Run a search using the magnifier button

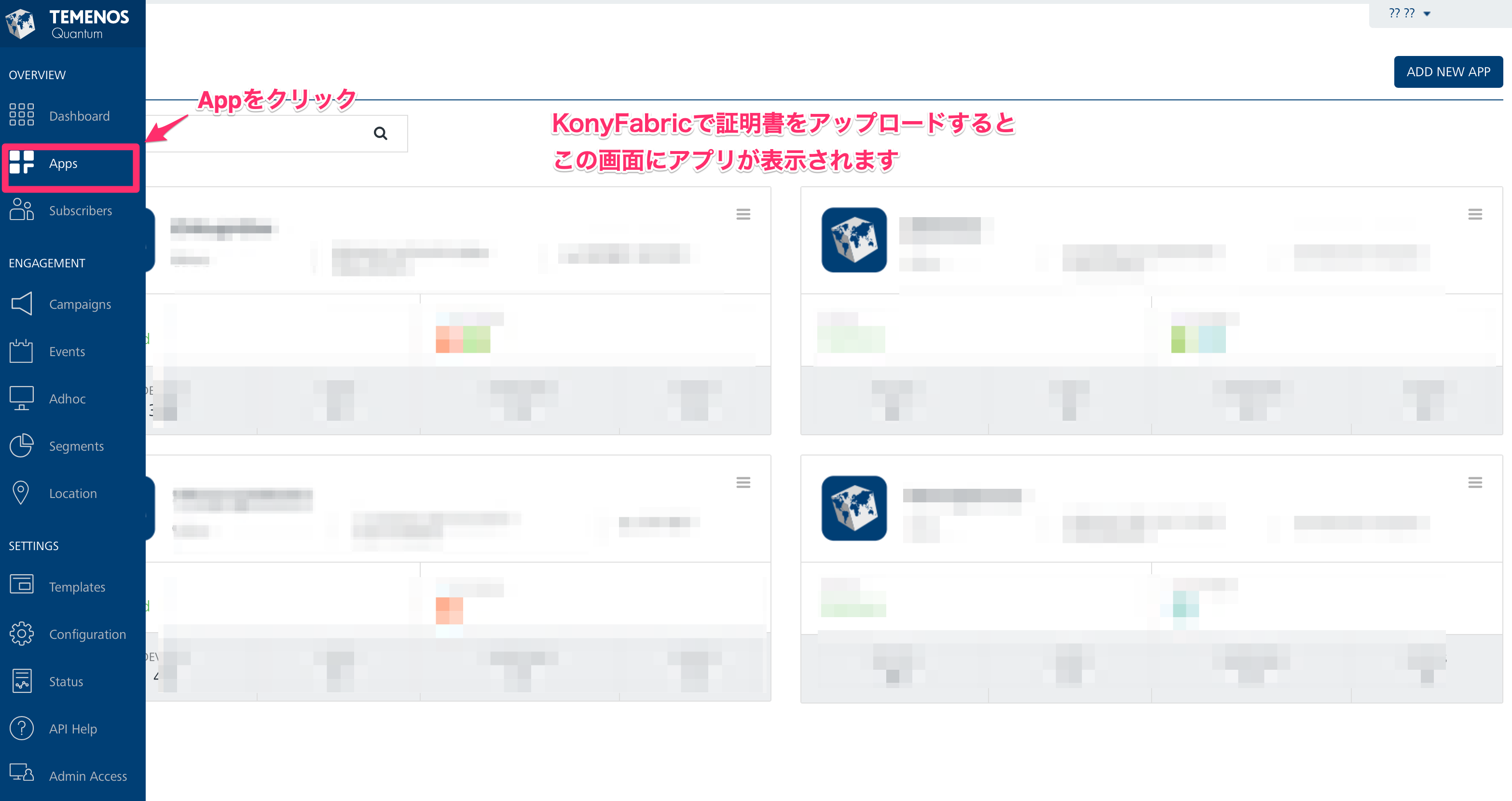click(381, 133)
